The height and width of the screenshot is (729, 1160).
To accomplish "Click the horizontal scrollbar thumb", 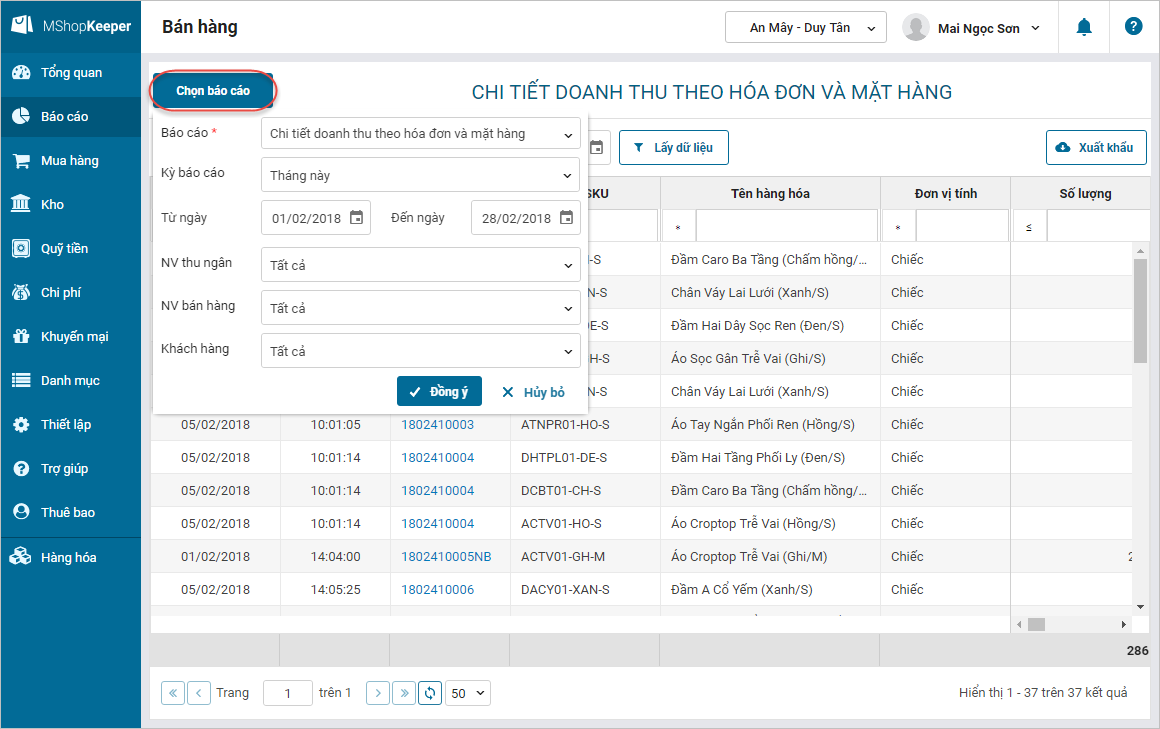I will (1036, 625).
